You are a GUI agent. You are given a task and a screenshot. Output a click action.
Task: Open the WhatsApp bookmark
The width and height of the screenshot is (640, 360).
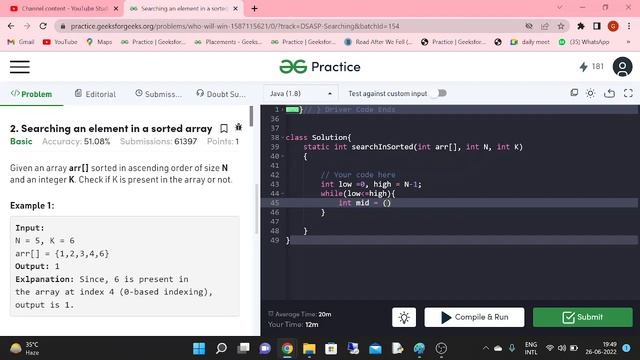(584, 42)
